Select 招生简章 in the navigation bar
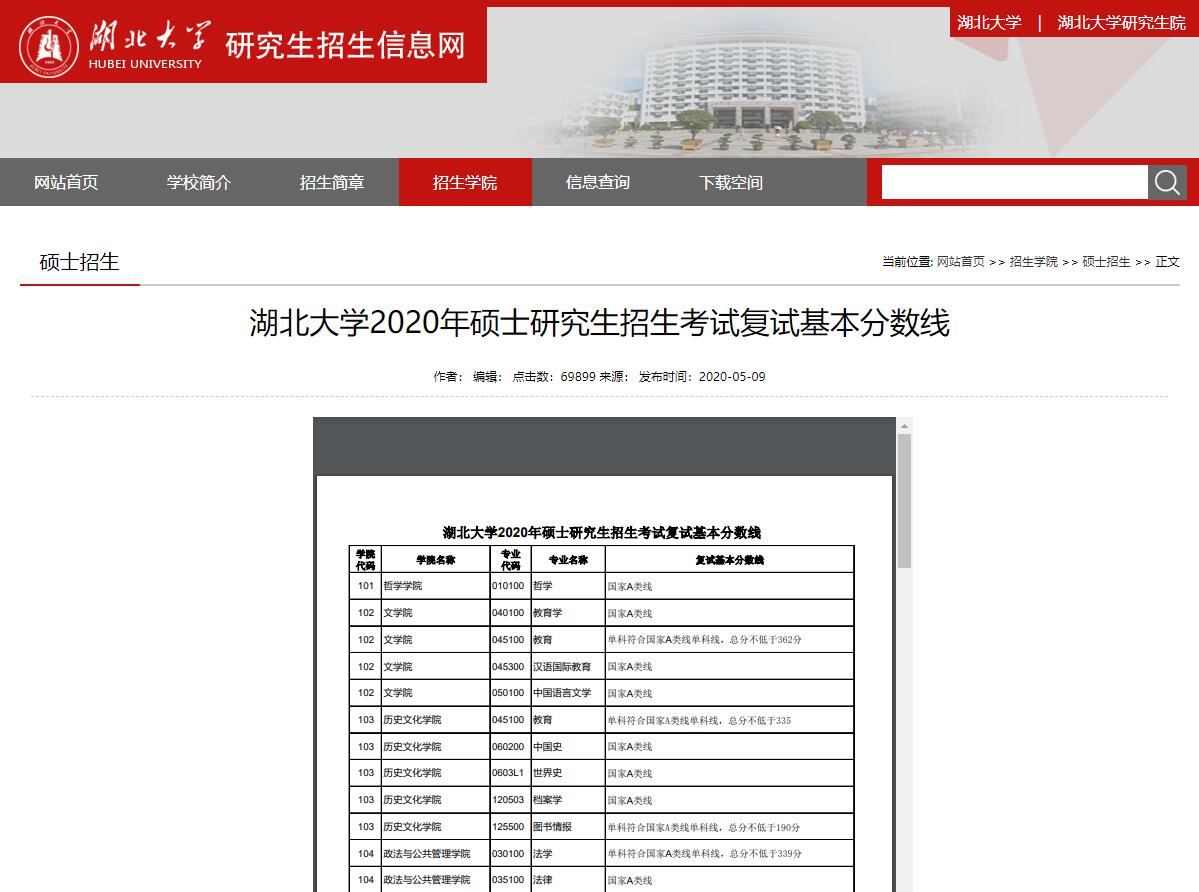Viewport: 1199px width, 892px height. pyautogui.click(x=332, y=182)
